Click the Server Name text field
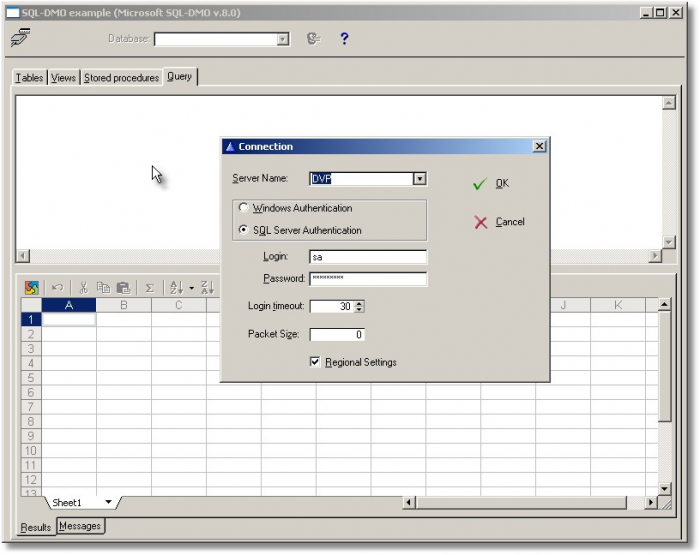 362,179
